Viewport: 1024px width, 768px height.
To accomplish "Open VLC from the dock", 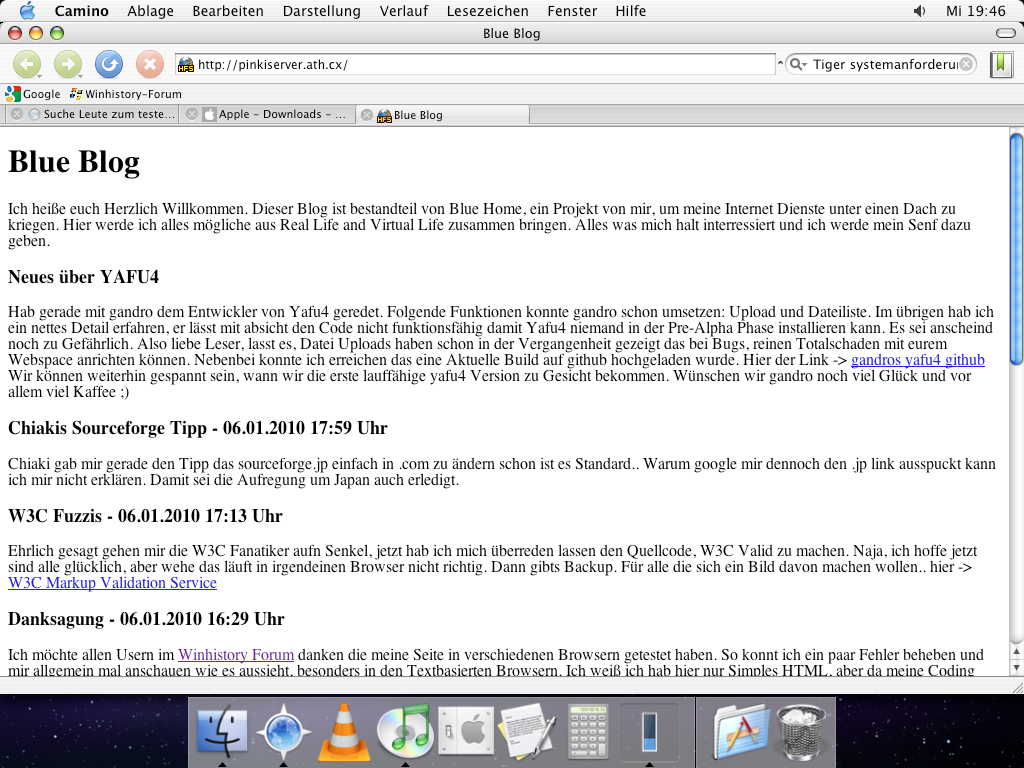I will click(x=344, y=732).
